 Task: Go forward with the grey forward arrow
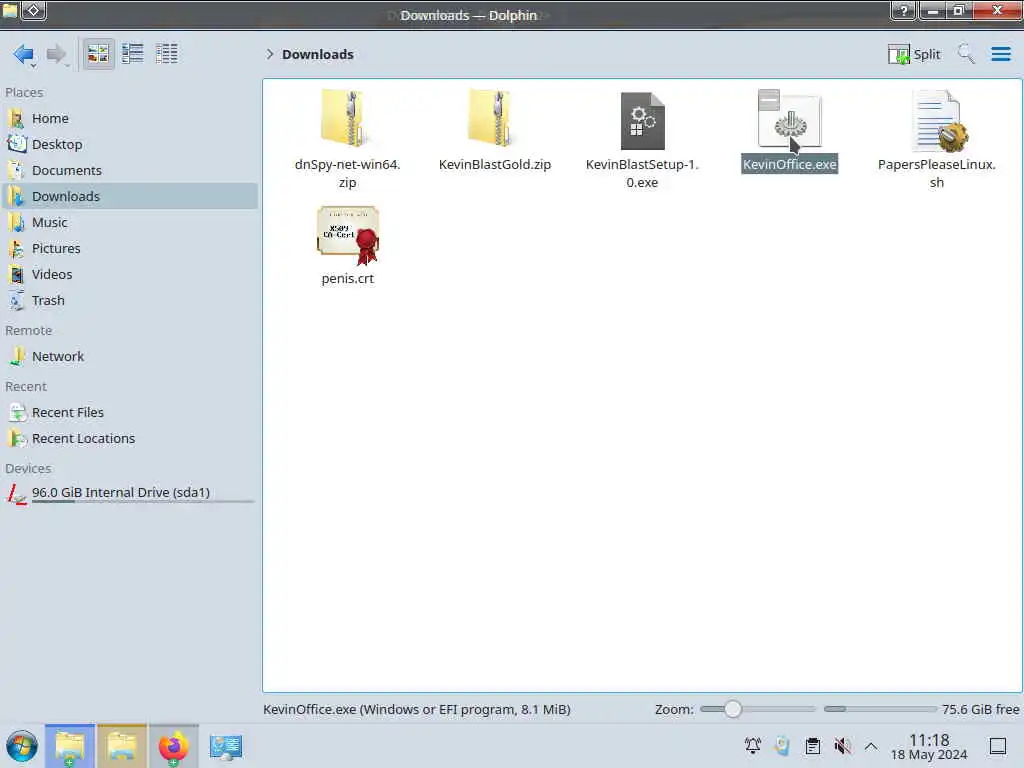(57, 54)
